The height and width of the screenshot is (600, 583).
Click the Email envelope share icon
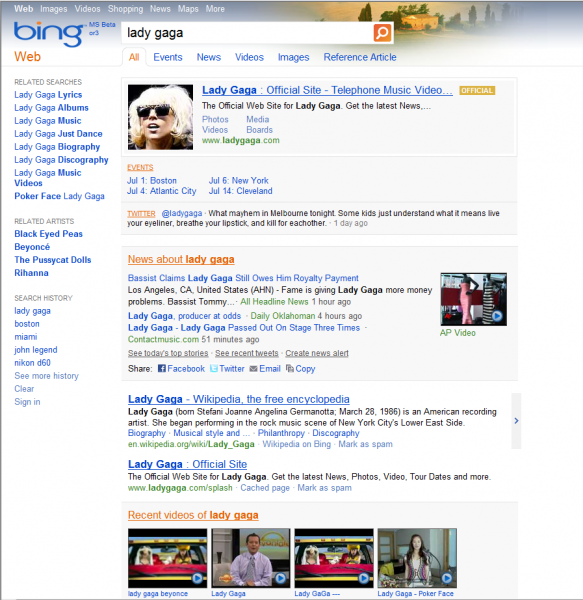(x=253, y=368)
